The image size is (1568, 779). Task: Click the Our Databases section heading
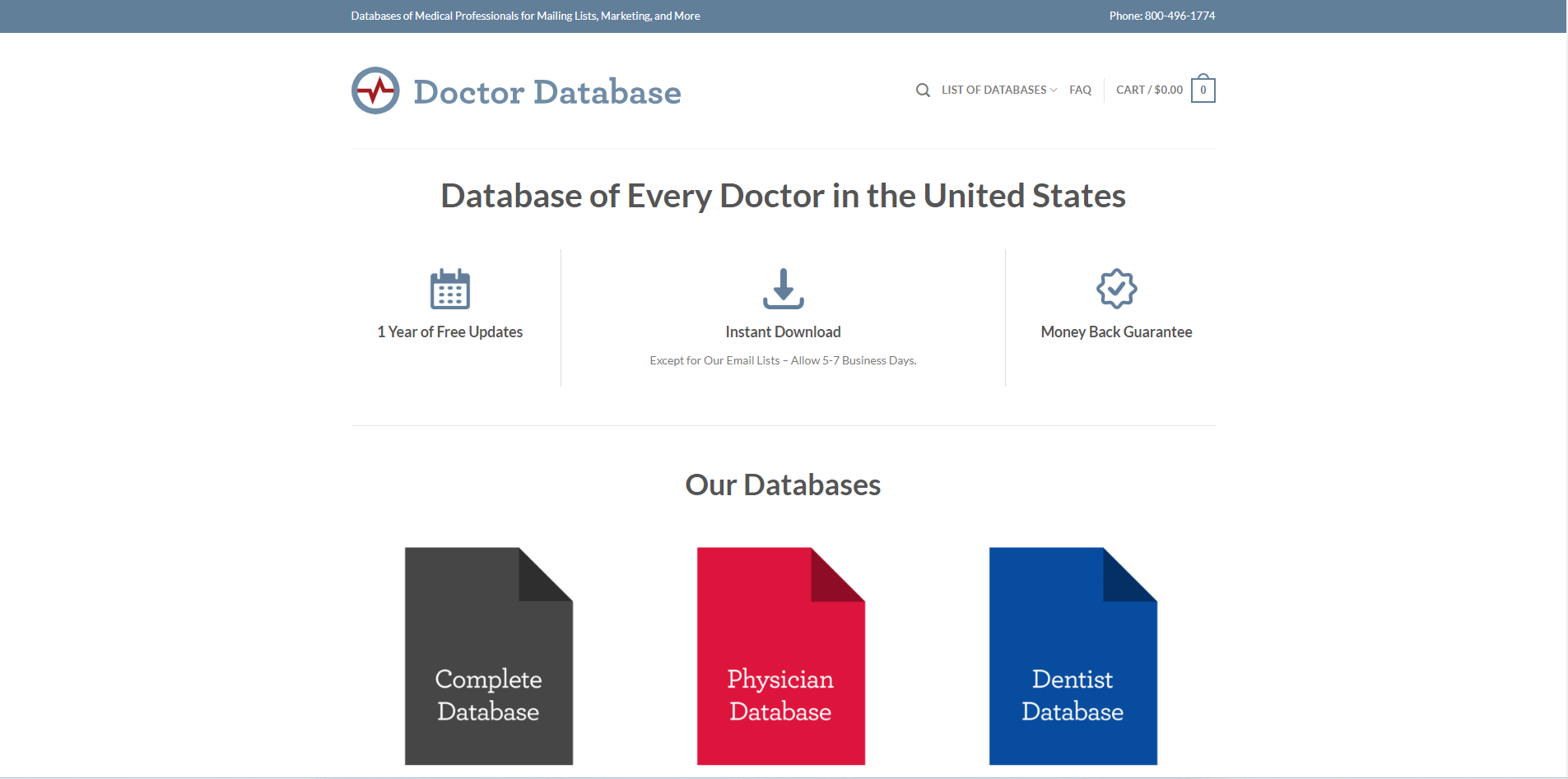tap(782, 485)
